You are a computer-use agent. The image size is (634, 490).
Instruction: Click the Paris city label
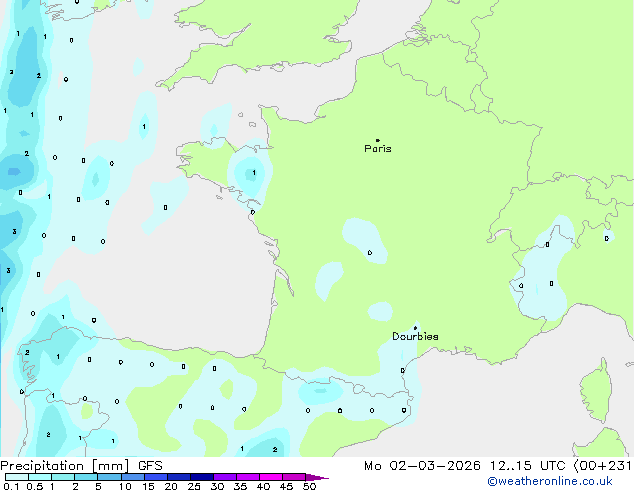click(378, 149)
